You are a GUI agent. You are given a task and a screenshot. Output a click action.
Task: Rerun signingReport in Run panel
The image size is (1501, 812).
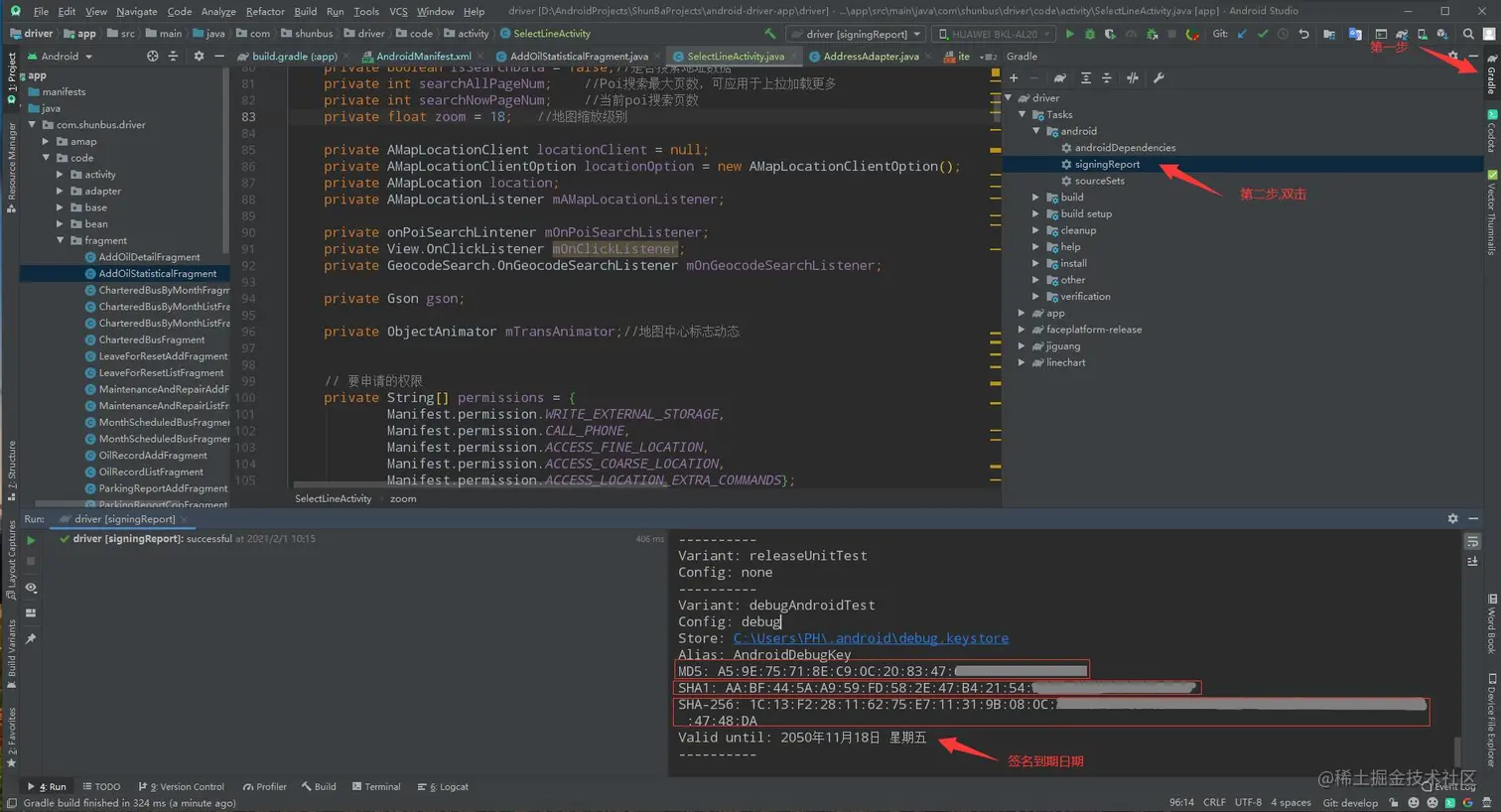[31, 541]
